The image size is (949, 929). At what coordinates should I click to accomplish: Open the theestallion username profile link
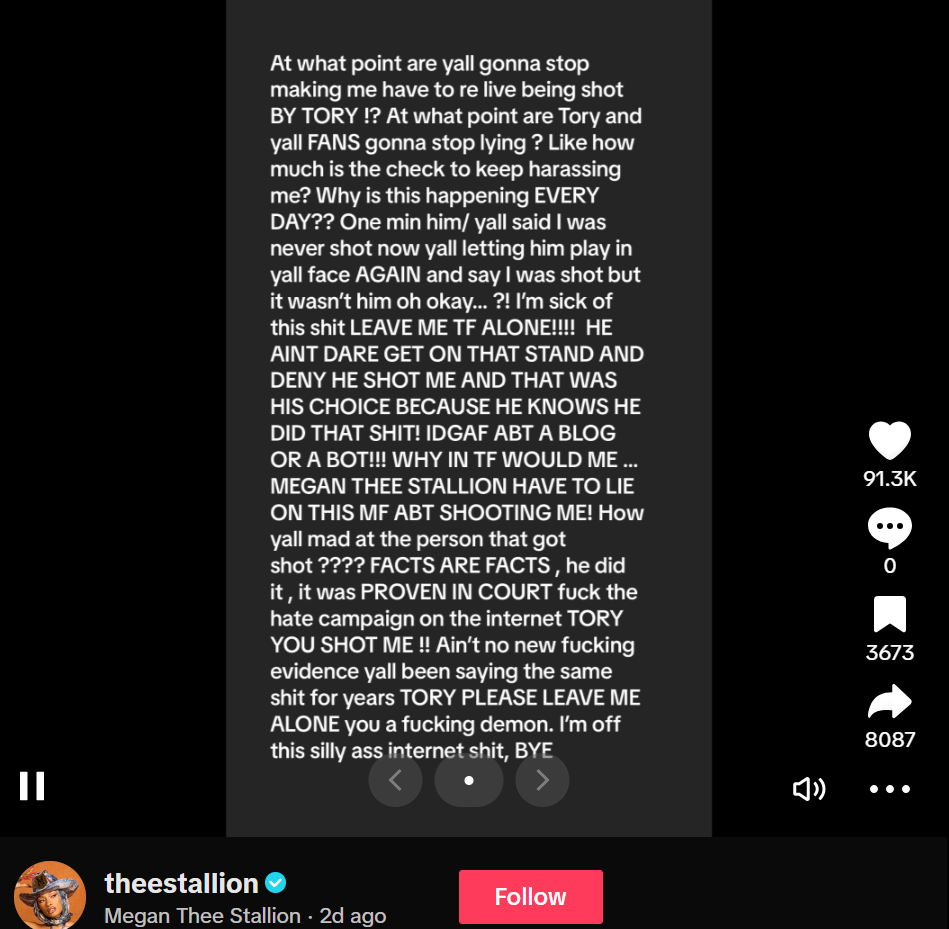point(182,883)
